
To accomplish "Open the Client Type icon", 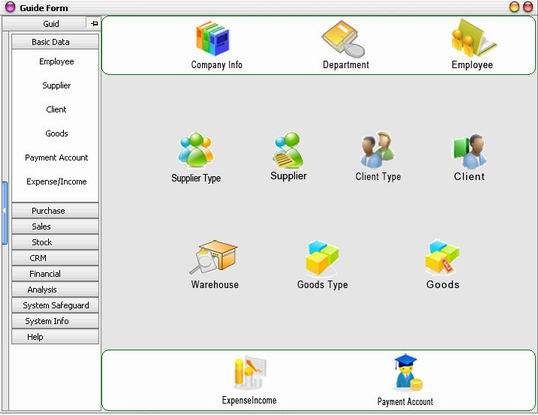I will click(377, 150).
